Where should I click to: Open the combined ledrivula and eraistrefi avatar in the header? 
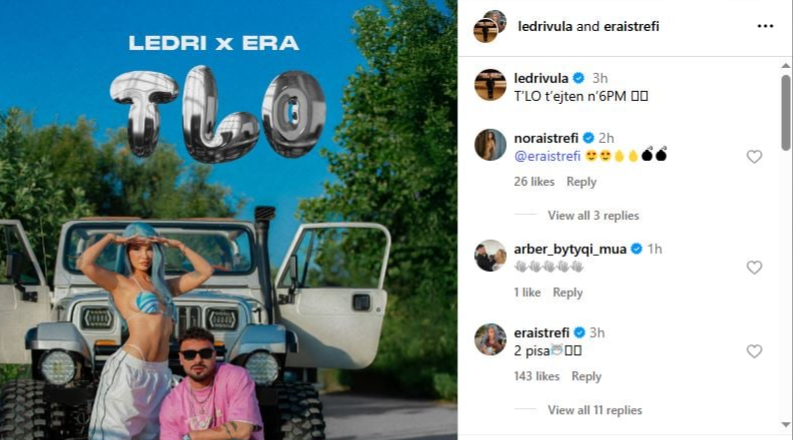(490, 26)
